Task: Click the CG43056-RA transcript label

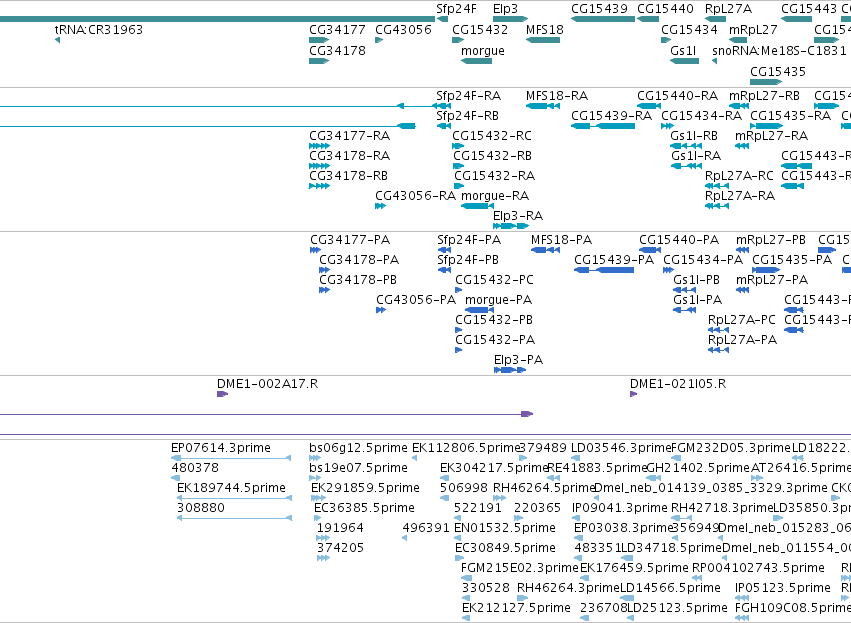Action: [x=415, y=196]
